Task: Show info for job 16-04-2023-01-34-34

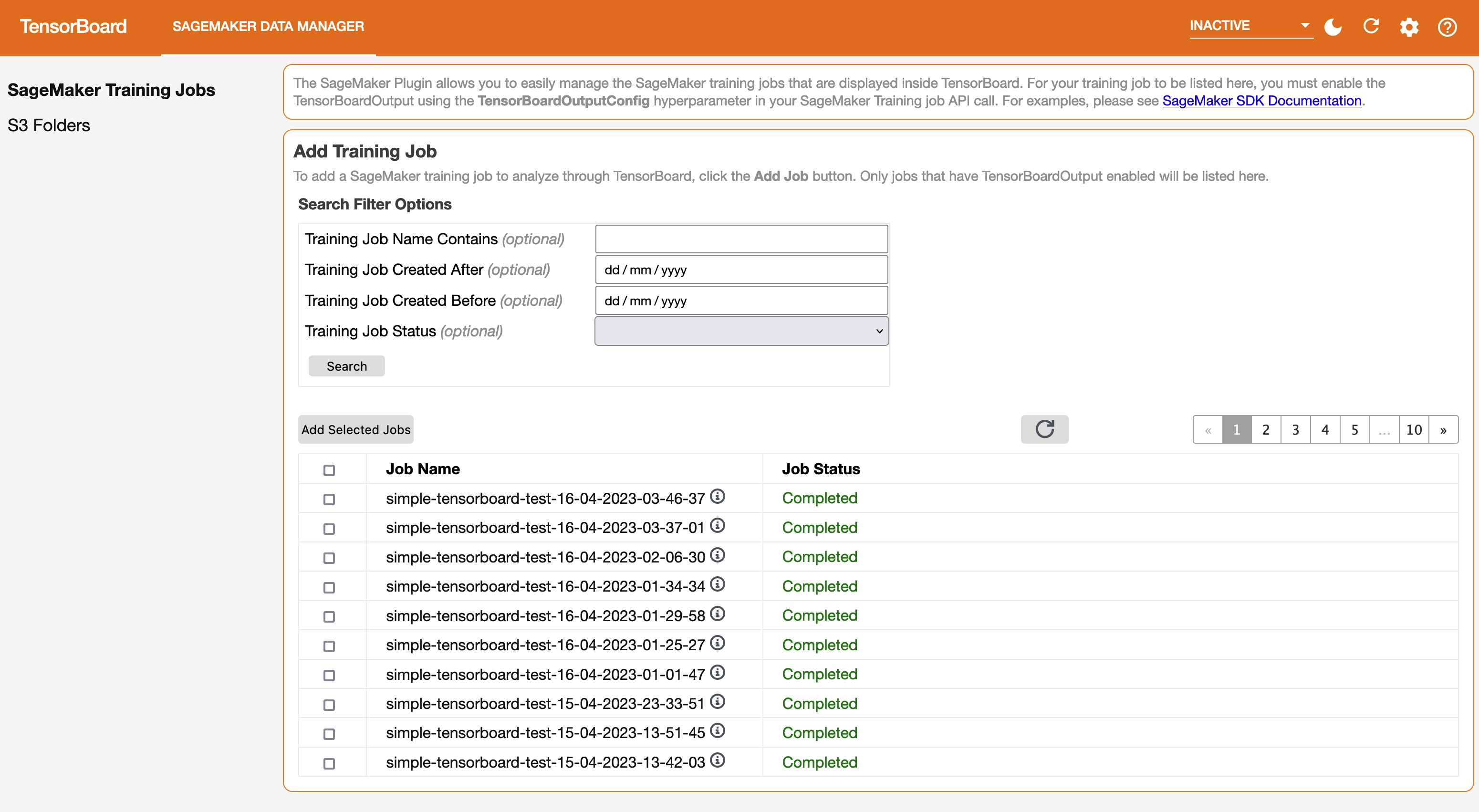Action: (x=718, y=584)
